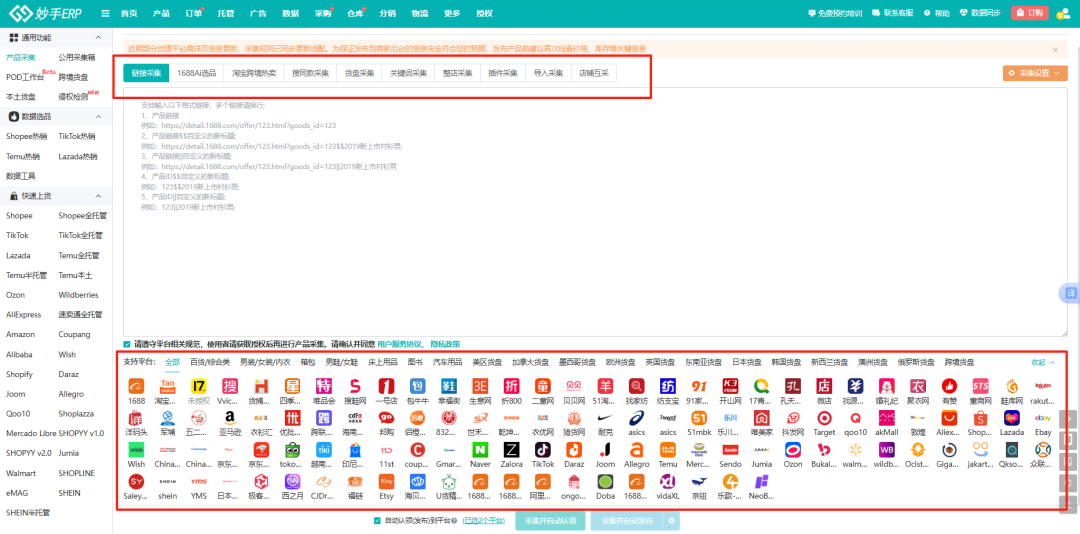Open the 整店采集 tab
The height and width of the screenshot is (534, 1080).
[x=457, y=73]
